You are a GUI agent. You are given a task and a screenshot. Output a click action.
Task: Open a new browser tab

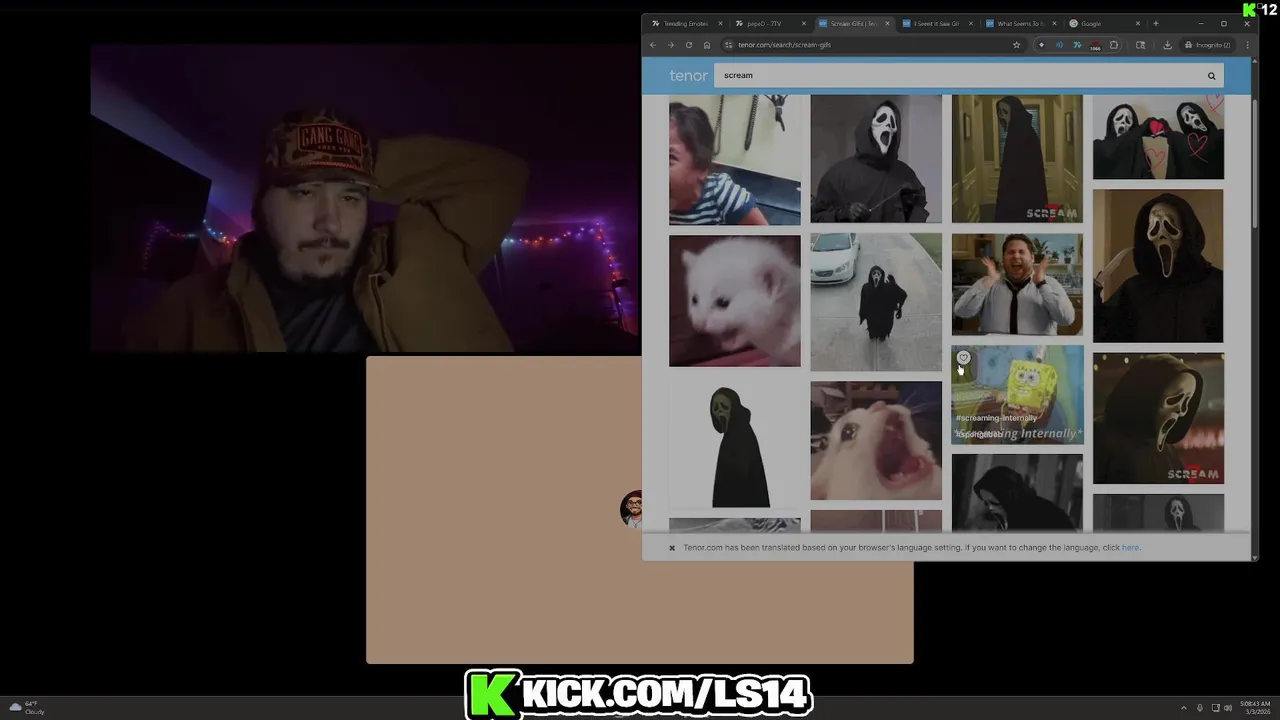pyautogui.click(x=1156, y=23)
